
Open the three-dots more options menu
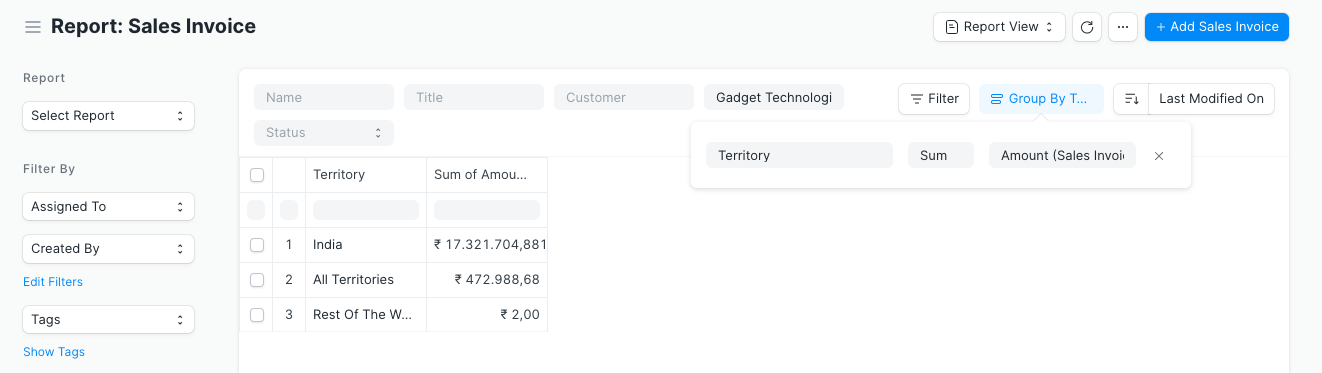[1123, 27]
